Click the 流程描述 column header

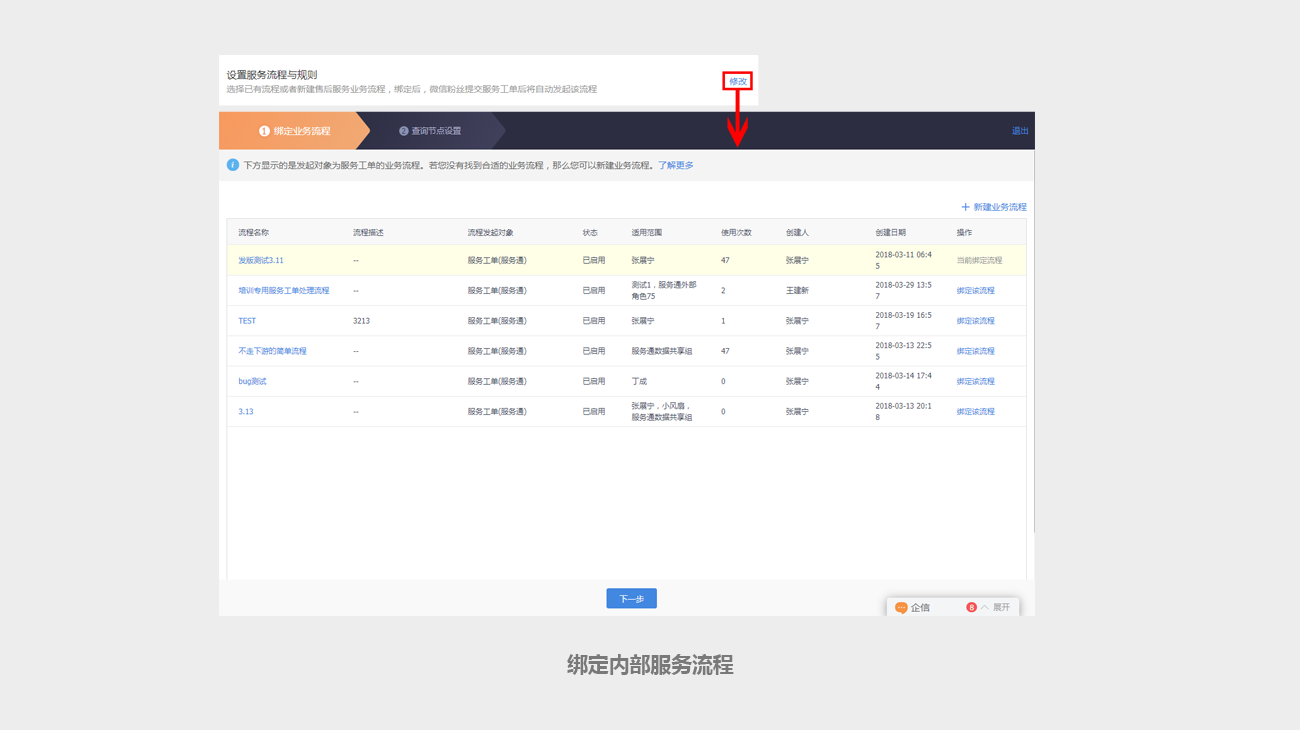click(369, 232)
